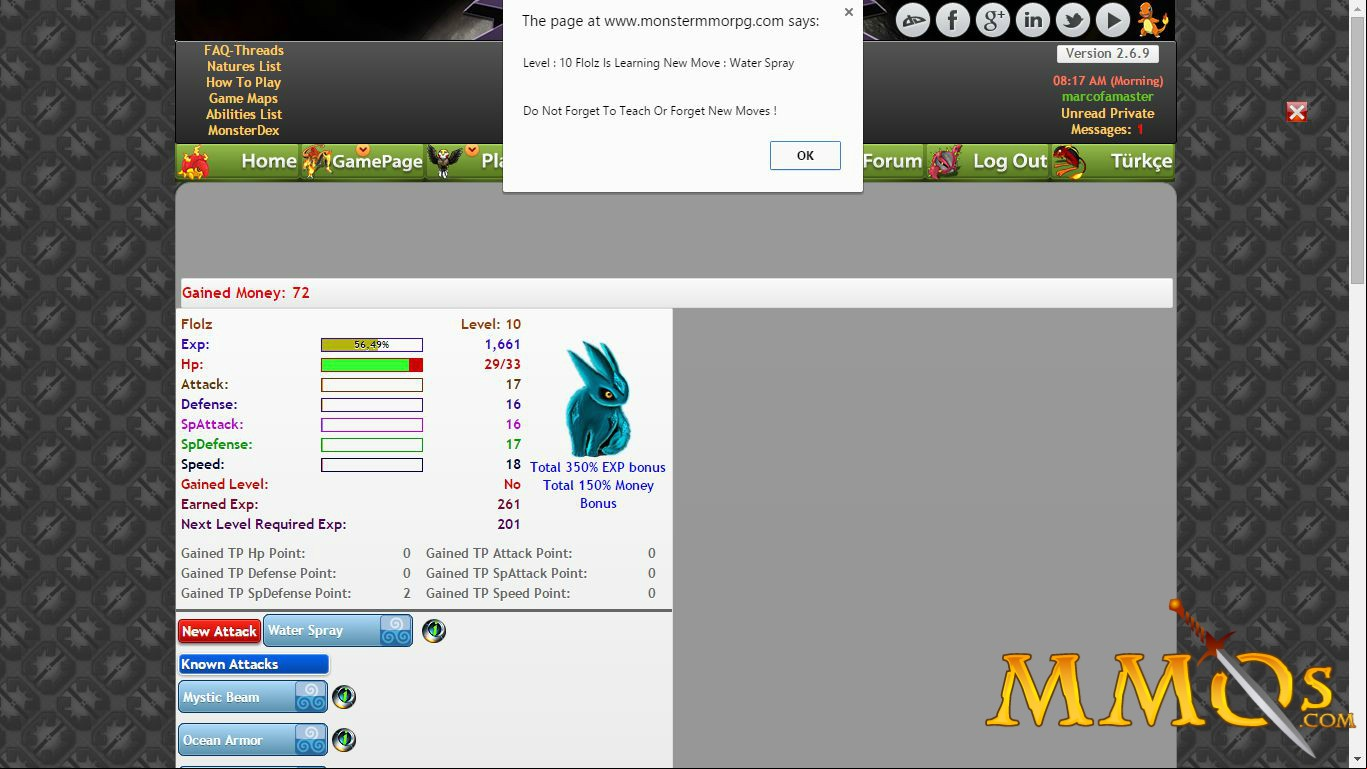Open the Natures List link
The image size is (1367, 769).
(244, 66)
